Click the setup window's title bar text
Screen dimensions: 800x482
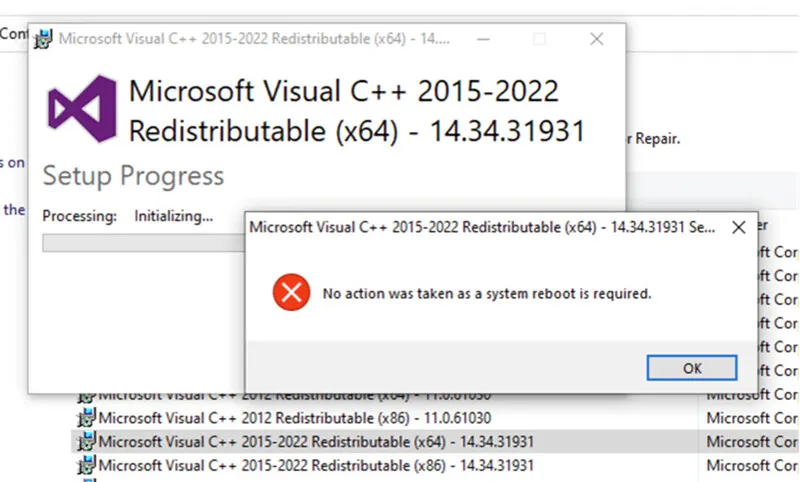tap(254, 40)
